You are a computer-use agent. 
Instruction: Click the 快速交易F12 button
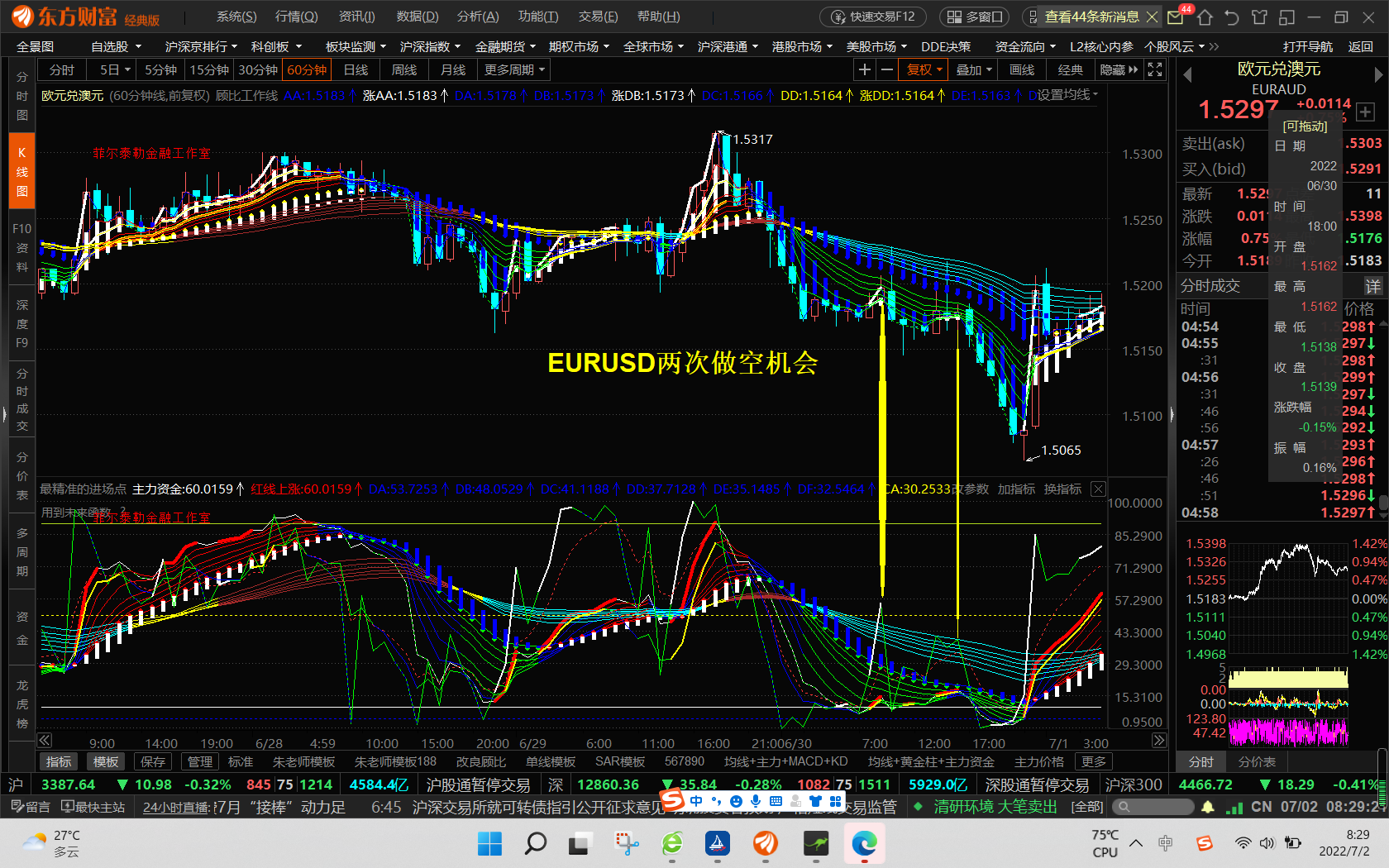pyautogui.click(x=874, y=17)
